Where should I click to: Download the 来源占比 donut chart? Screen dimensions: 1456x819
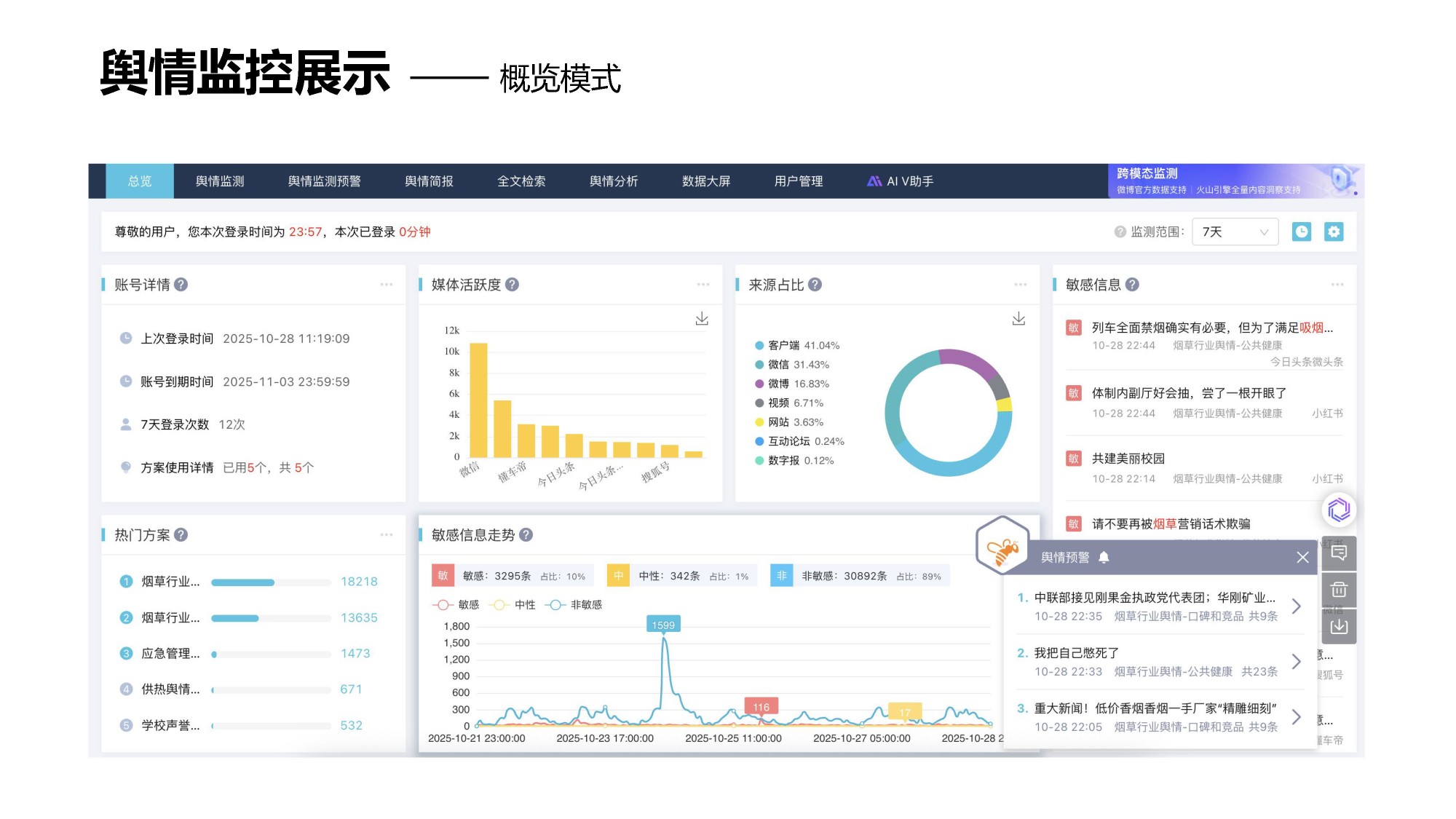click(x=1018, y=319)
